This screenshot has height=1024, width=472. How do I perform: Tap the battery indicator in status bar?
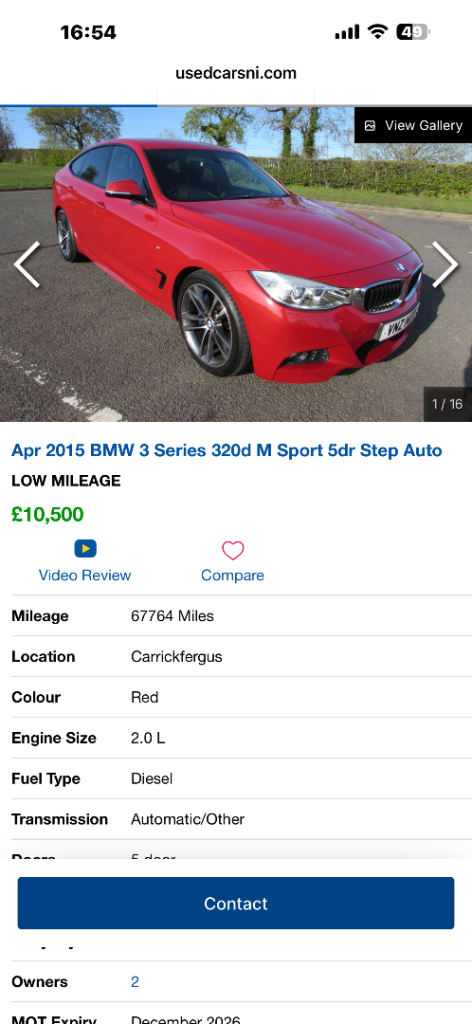414,31
